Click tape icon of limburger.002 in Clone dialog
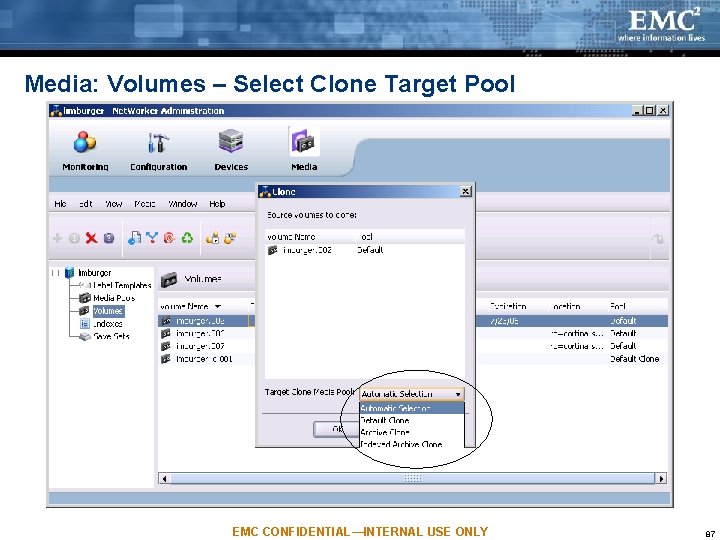The width and height of the screenshot is (720, 540). pyautogui.click(x=273, y=250)
